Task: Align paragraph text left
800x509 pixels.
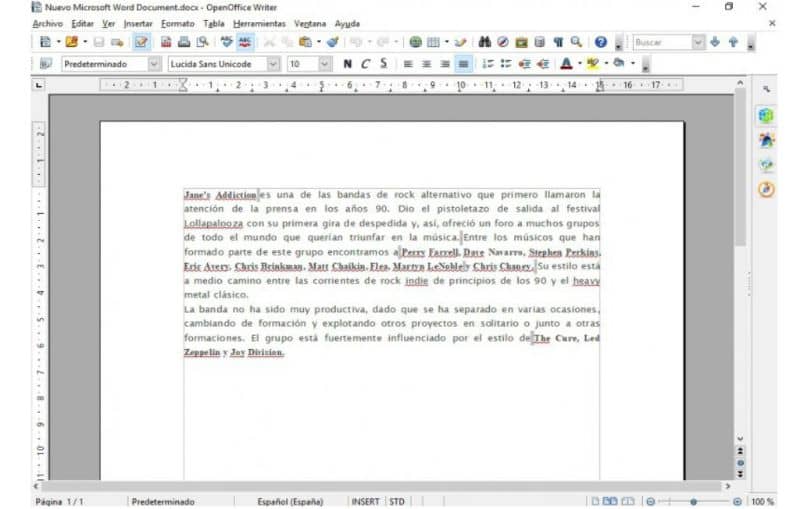Action: tap(408, 64)
